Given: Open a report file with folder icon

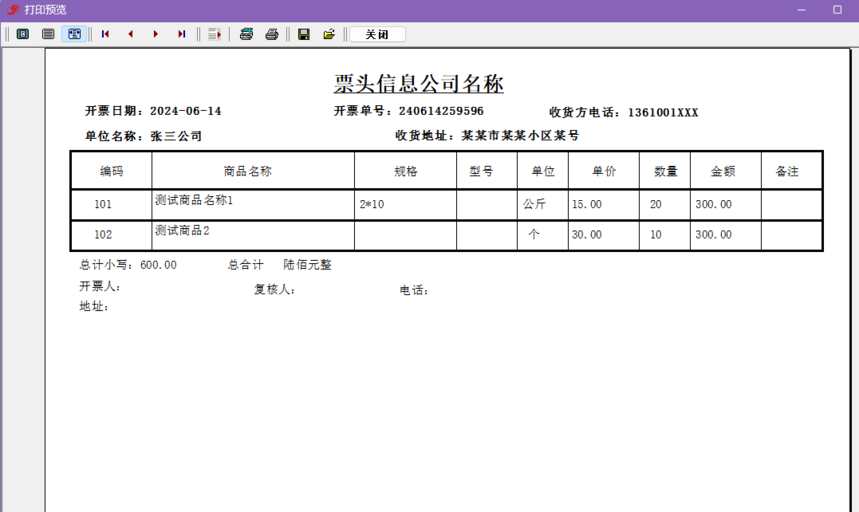Looking at the screenshot, I should tap(329, 34).
